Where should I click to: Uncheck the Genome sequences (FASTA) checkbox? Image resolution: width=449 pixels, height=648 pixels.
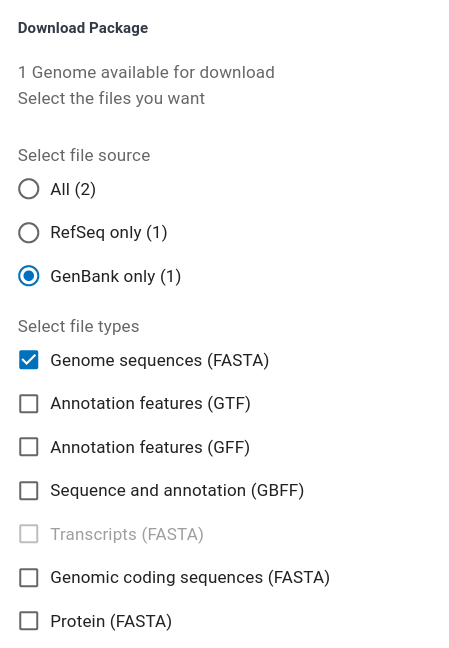point(29,360)
